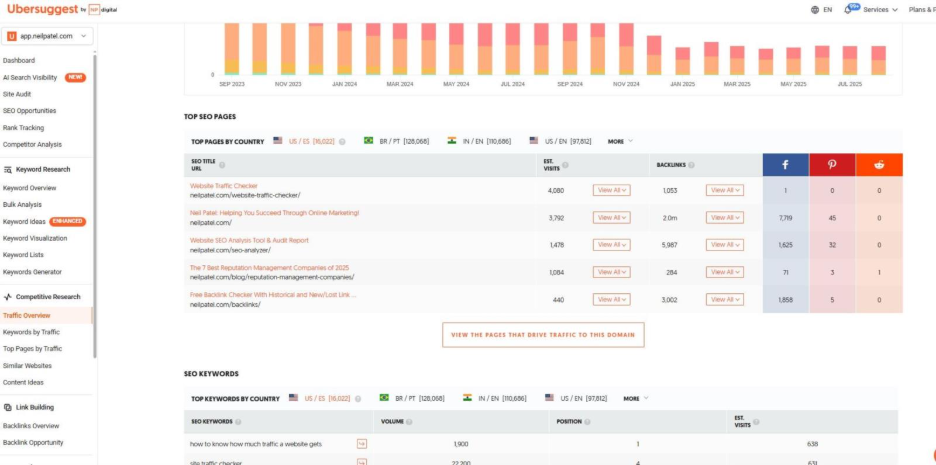Click keyword 'how to know how much traffic a website gets'
936x465 pixels.
(256, 444)
